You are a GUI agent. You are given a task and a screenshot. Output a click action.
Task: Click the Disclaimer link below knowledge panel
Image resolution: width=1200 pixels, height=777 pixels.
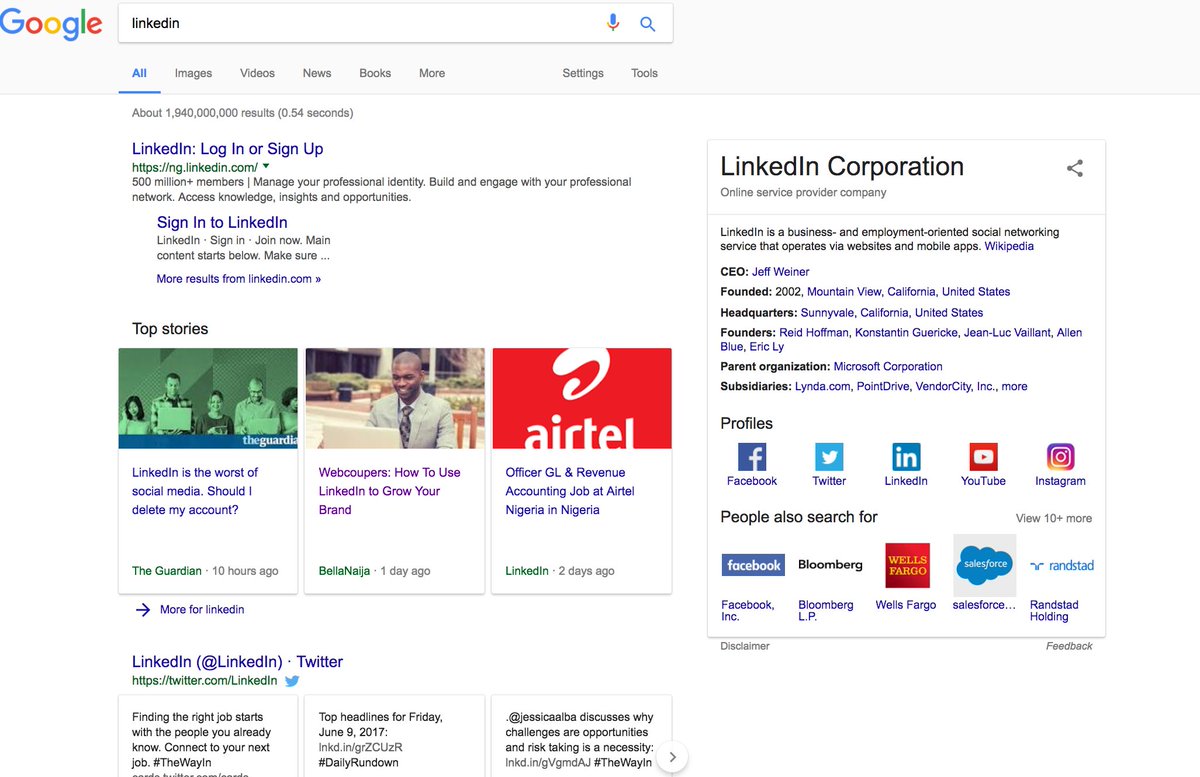click(745, 646)
